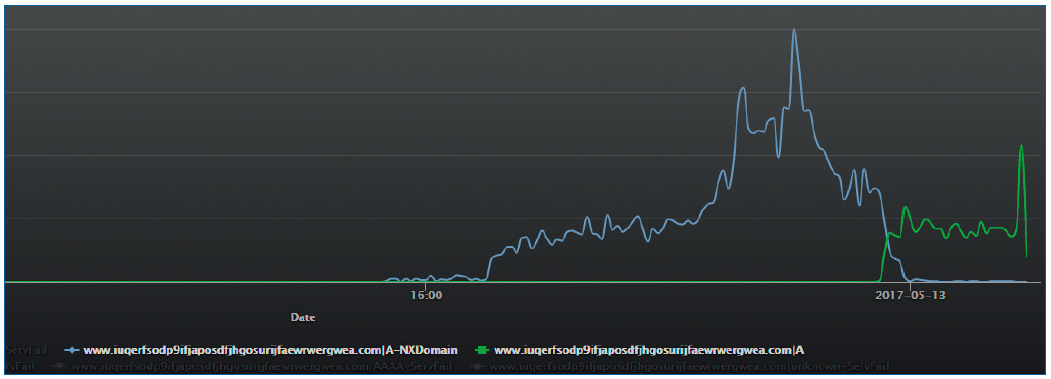
Task: Select the tall green spike at chart's right end
Action: [x=1021, y=146]
